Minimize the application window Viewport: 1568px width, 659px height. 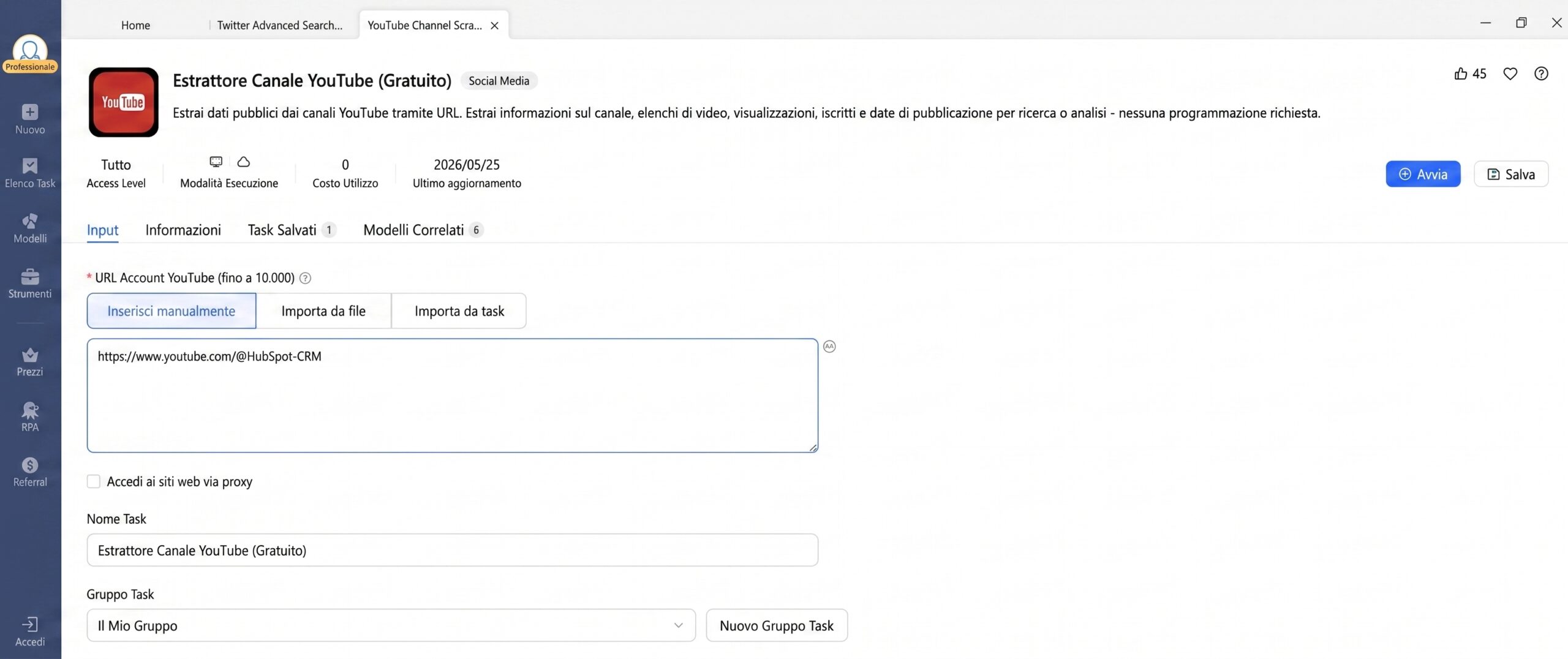click(x=1485, y=23)
